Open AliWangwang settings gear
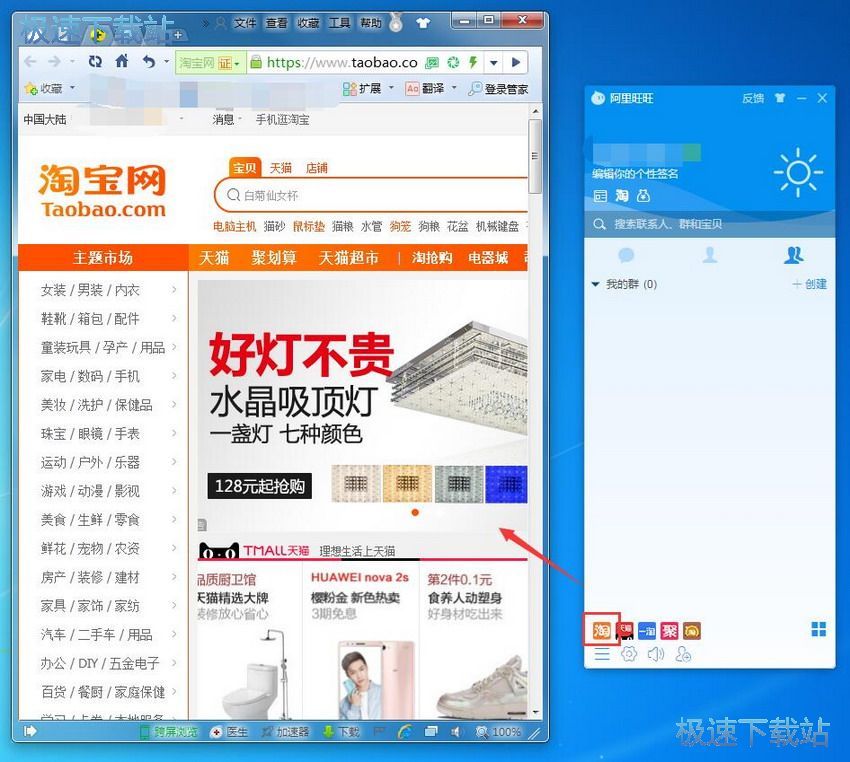The width and height of the screenshot is (850, 762). point(629,654)
